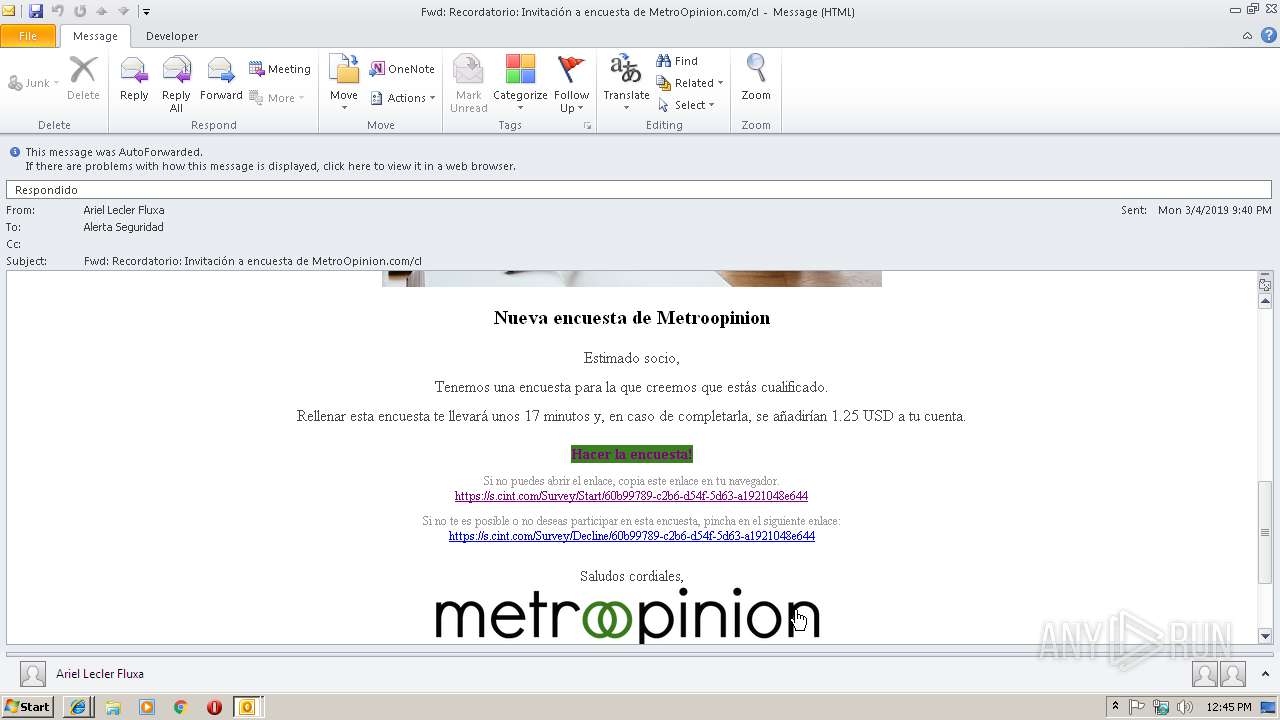This screenshot has height=720, width=1280.
Task: Go to previous item arrow
Action: 102,11
